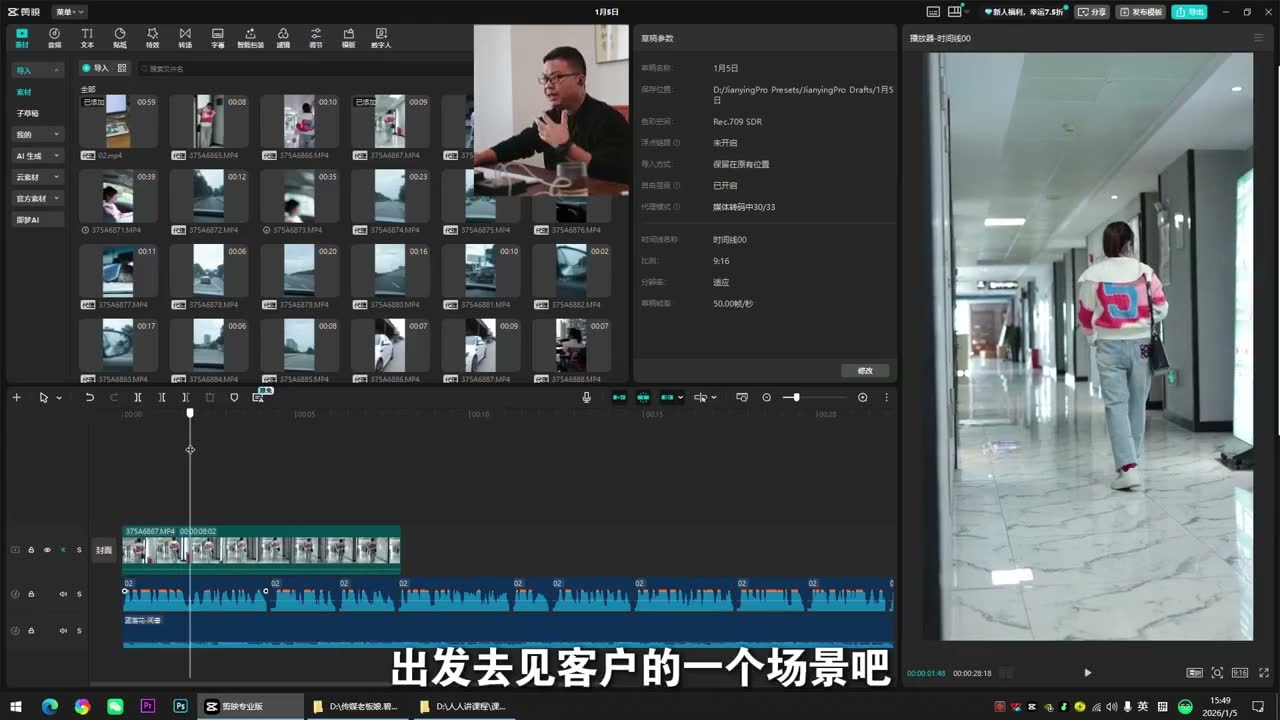Image resolution: width=1280 pixels, height=720 pixels.
Task: Open the 模板 (templates) icon
Action: [348, 38]
